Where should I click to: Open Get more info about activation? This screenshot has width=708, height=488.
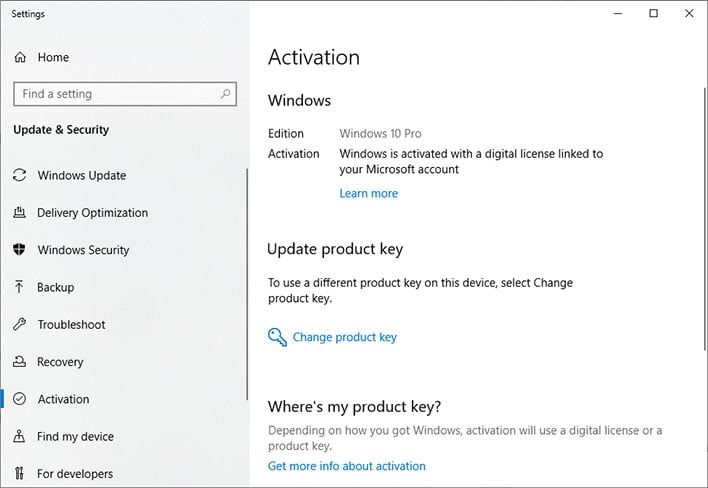point(346,466)
